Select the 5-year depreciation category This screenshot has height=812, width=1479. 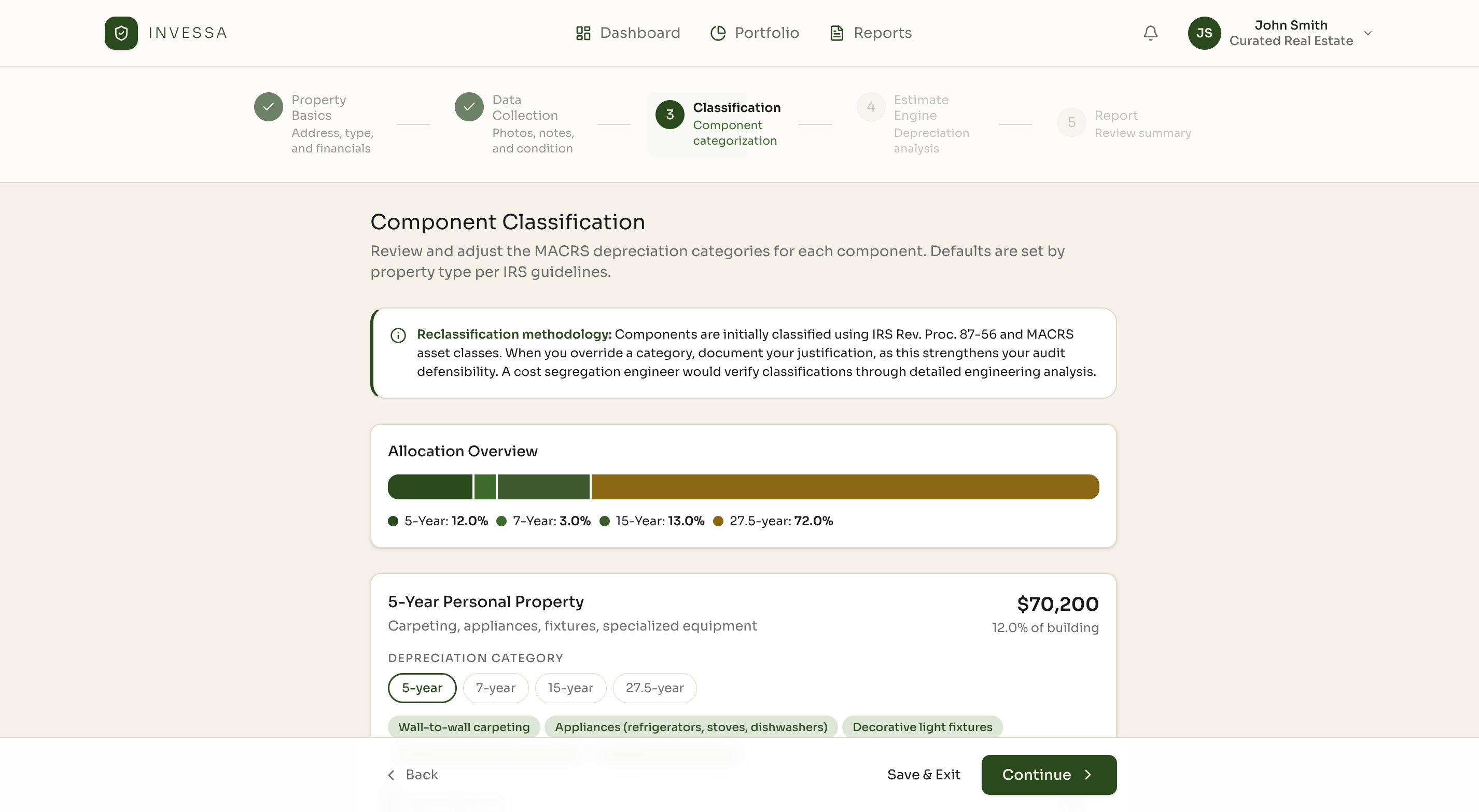click(422, 688)
